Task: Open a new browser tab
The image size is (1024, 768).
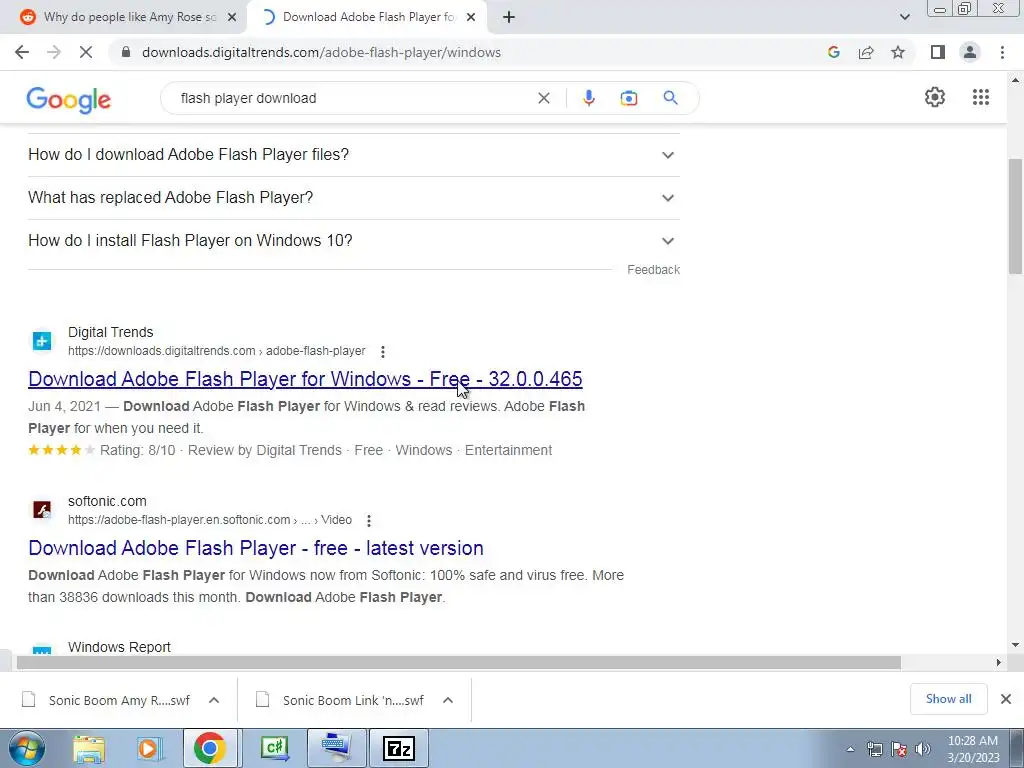Action: coord(509,18)
